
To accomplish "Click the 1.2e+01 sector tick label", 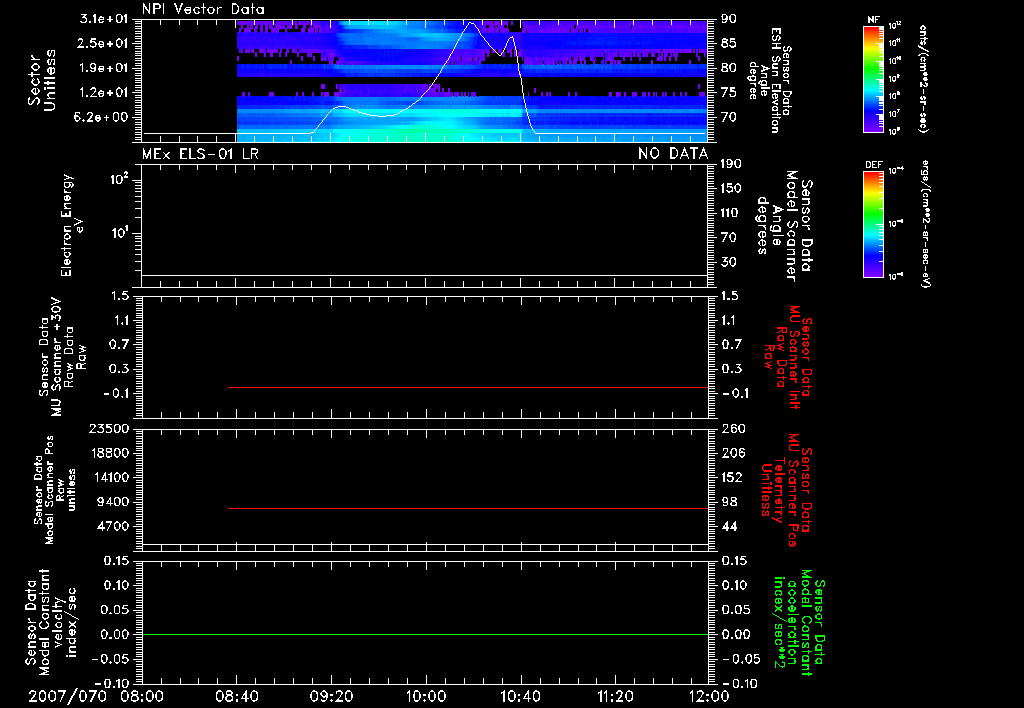I will coord(105,93).
